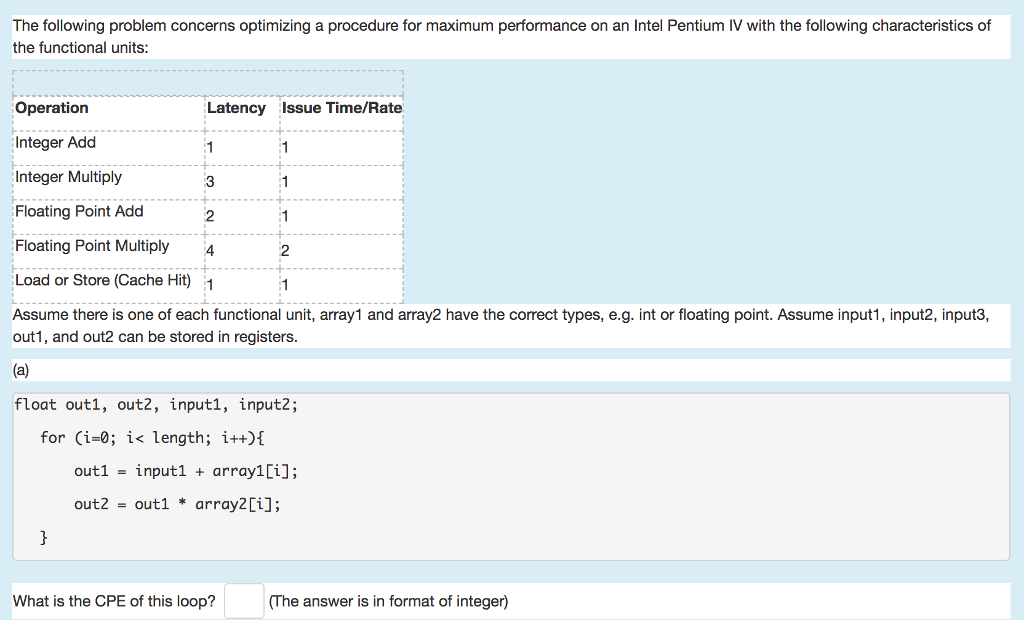The image size is (1024, 620).
Task: Select the Floating Point Multiply row label
Action: pos(92,246)
